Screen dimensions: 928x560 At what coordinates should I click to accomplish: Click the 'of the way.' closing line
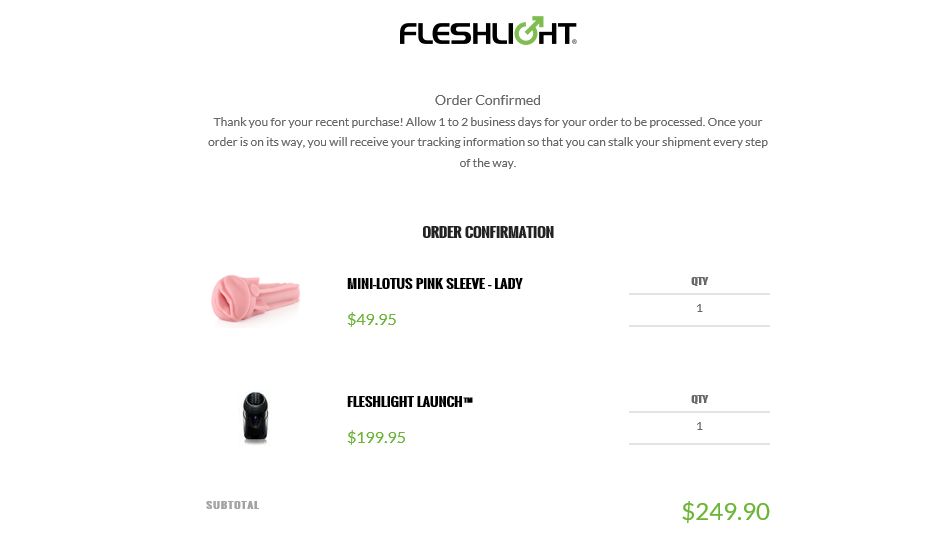(x=487, y=163)
